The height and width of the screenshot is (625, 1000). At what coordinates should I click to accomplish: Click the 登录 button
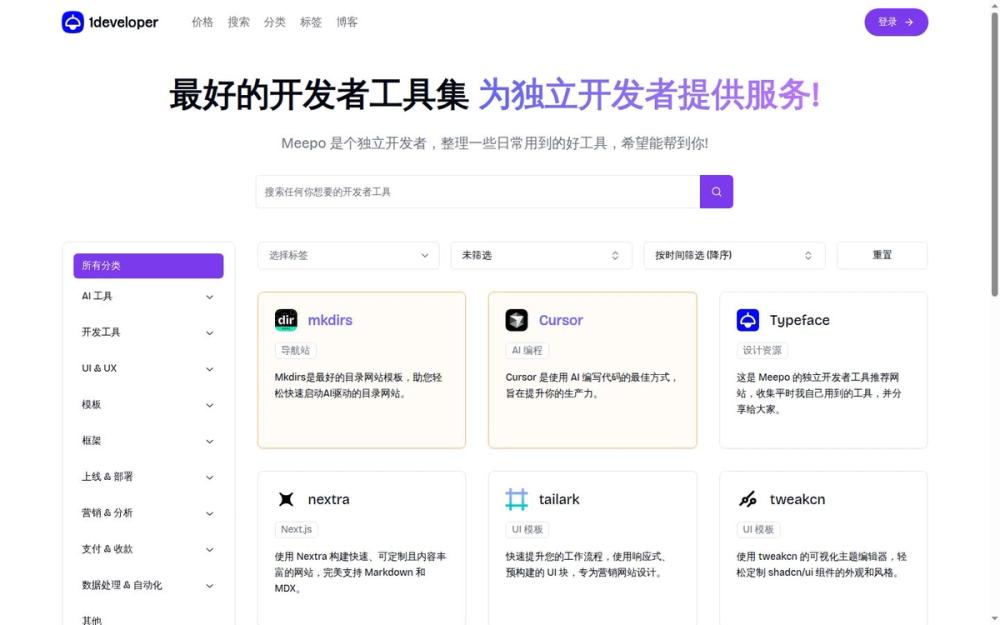click(x=896, y=22)
